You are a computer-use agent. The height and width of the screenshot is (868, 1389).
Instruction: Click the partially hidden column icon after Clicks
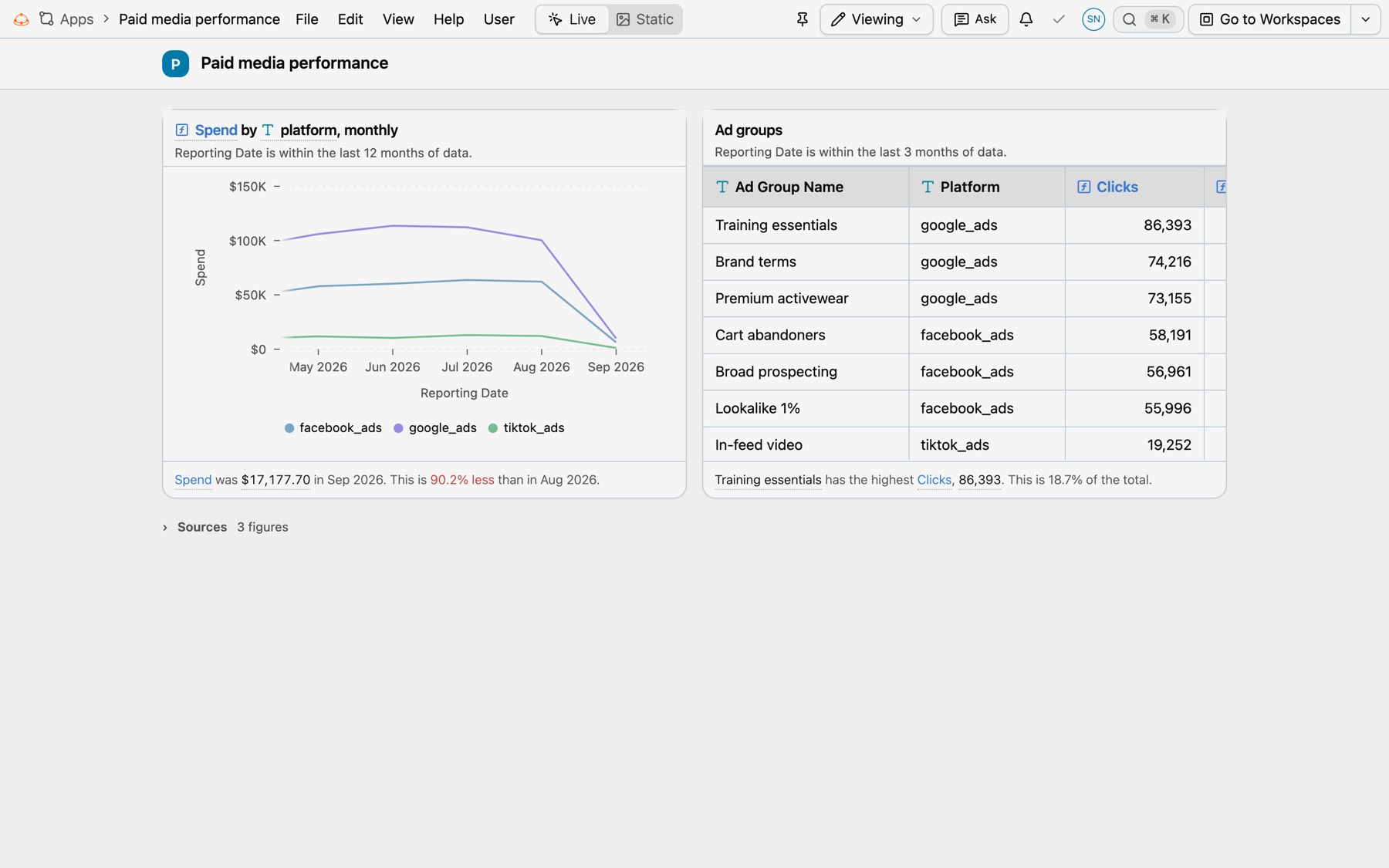tap(1221, 187)
